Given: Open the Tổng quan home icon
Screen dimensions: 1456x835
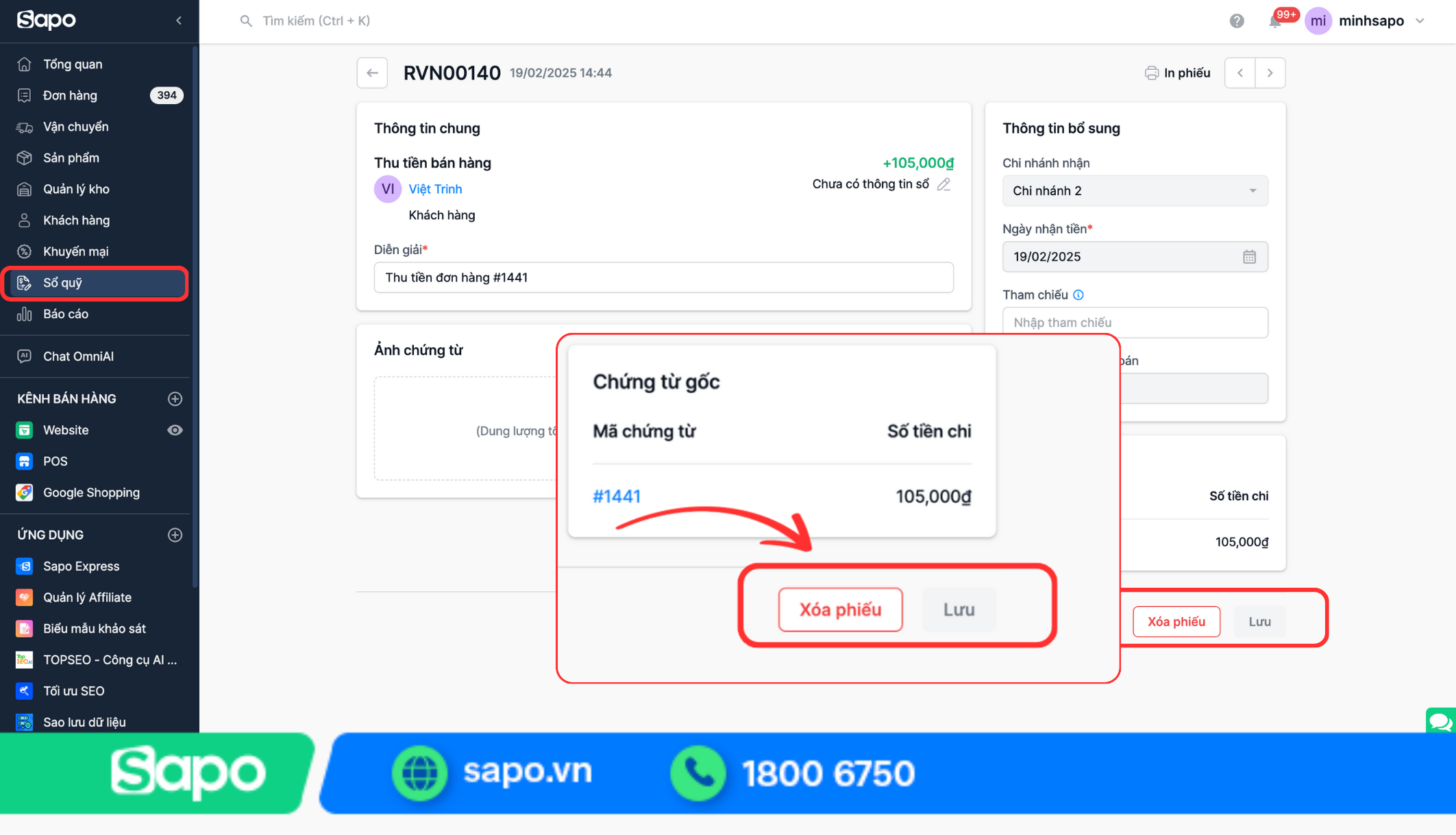Looking at the screenshot, I should pos(25,64).
